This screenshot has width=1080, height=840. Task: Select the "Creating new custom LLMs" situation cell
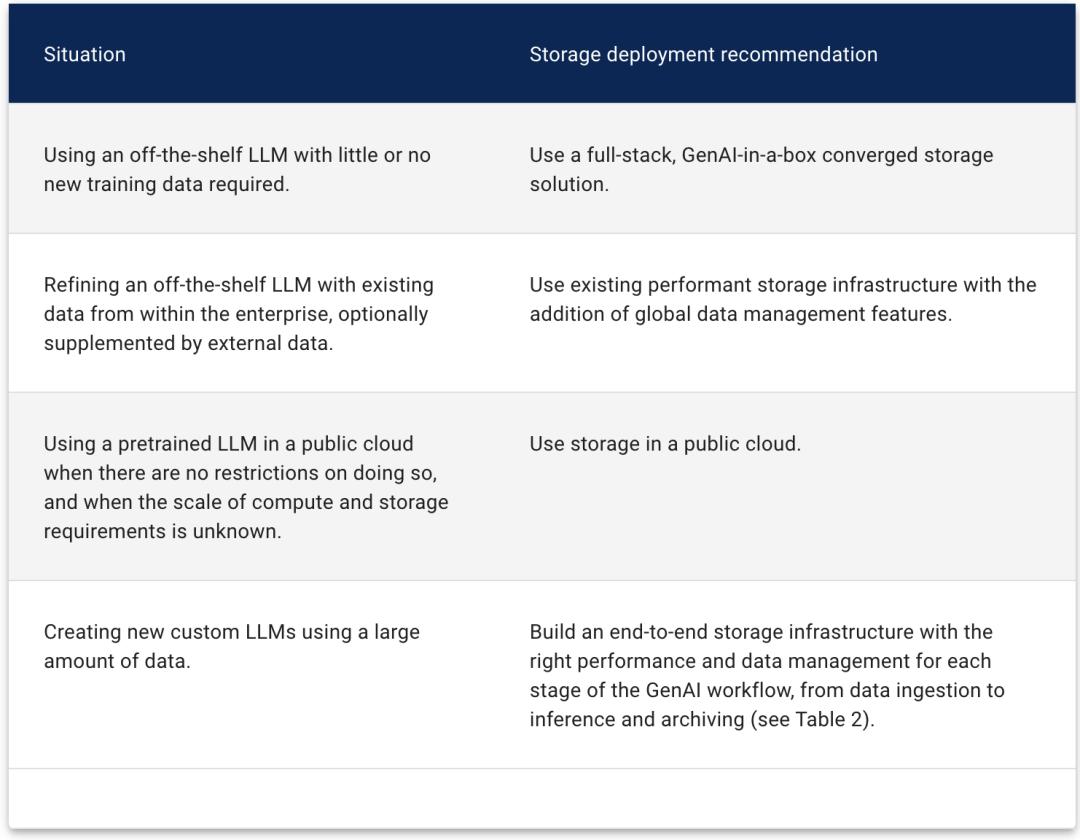click(x=232, y=645)
